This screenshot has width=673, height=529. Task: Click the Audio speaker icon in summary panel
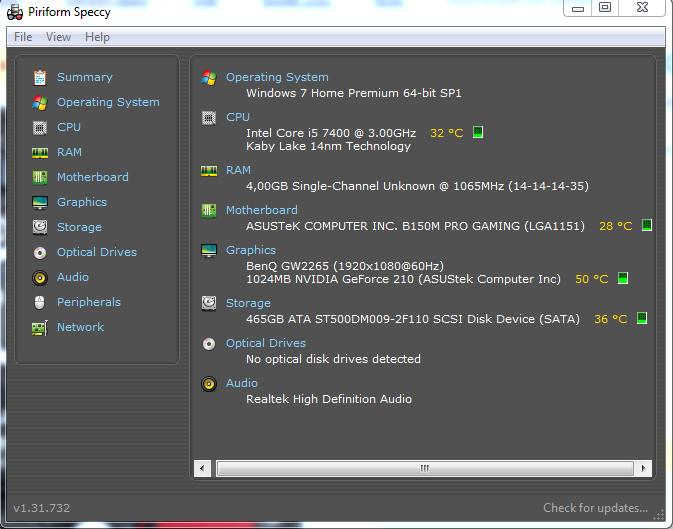point(209,383)
